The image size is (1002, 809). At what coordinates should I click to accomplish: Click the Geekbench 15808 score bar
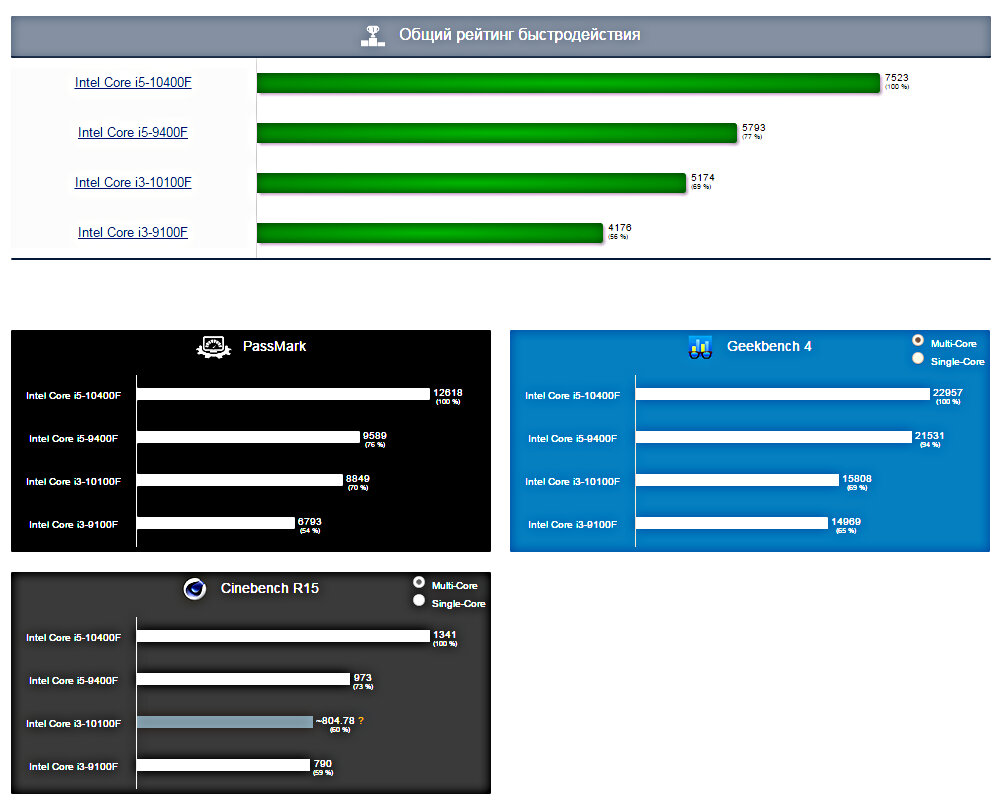(737, 480)
